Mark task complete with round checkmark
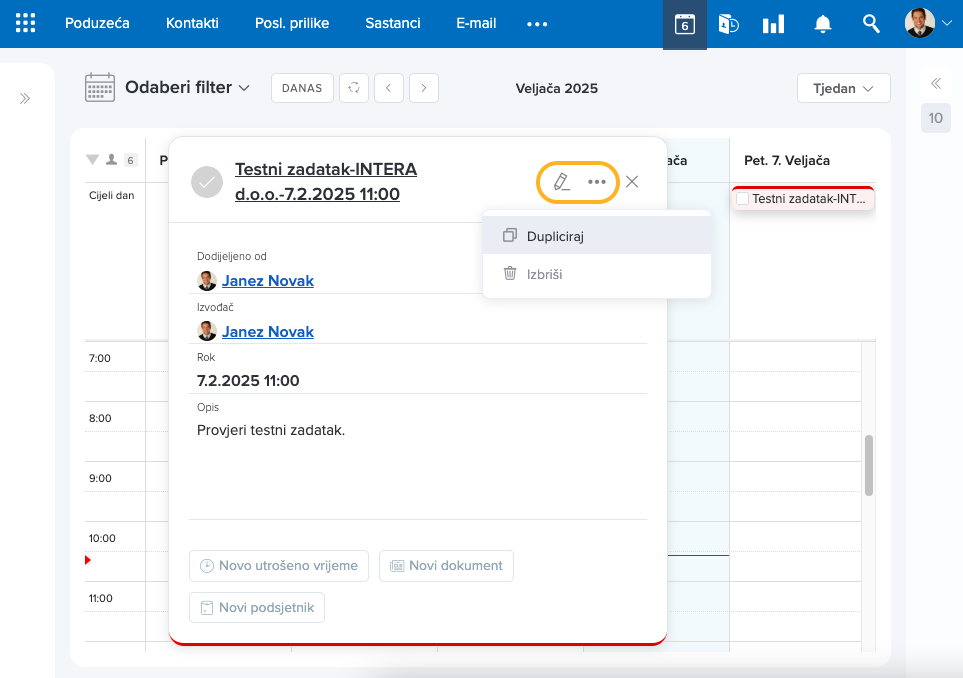This screenshot has width=963, height=678. coord(206,182)
